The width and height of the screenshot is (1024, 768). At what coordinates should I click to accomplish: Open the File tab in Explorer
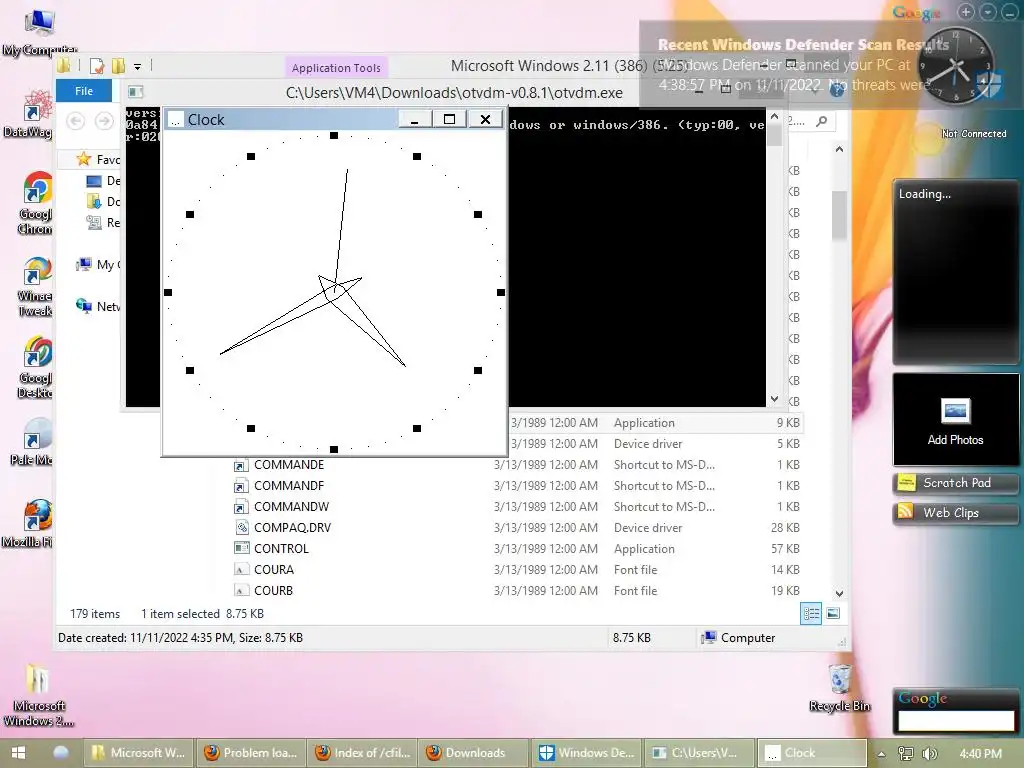coord(84,91)
